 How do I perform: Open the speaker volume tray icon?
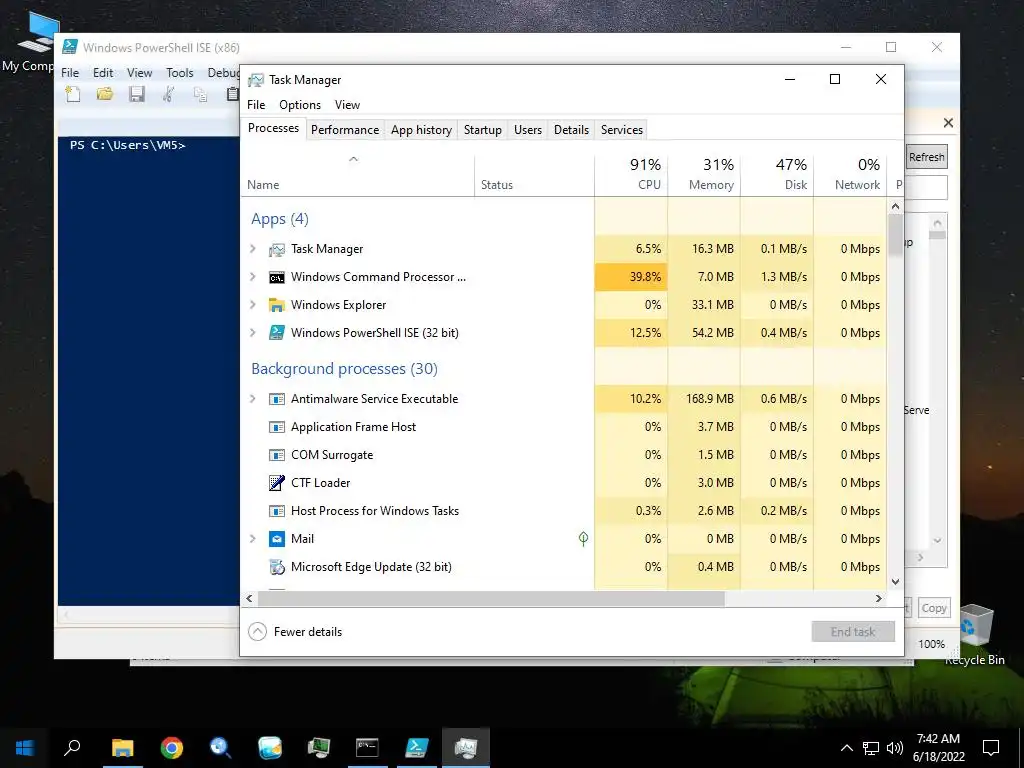(895, 748)
